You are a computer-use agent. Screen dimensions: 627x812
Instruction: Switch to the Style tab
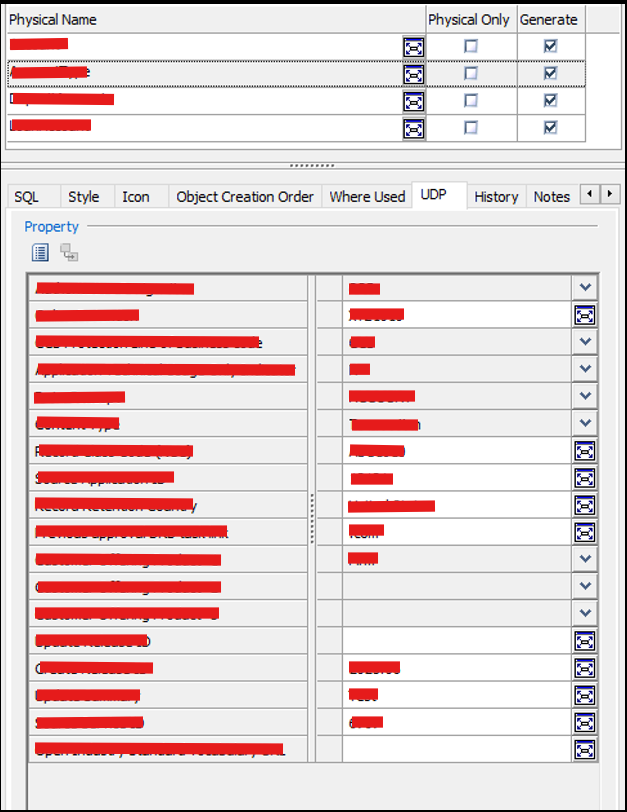coord(88,197)
